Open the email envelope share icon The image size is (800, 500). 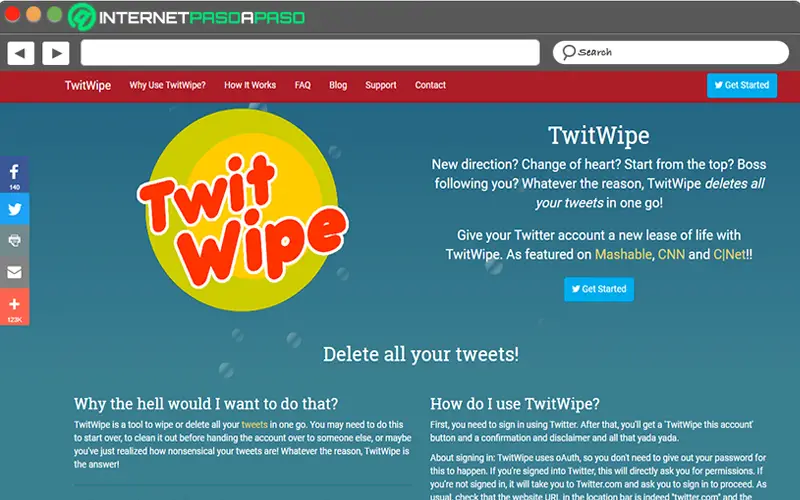[14, 272]
